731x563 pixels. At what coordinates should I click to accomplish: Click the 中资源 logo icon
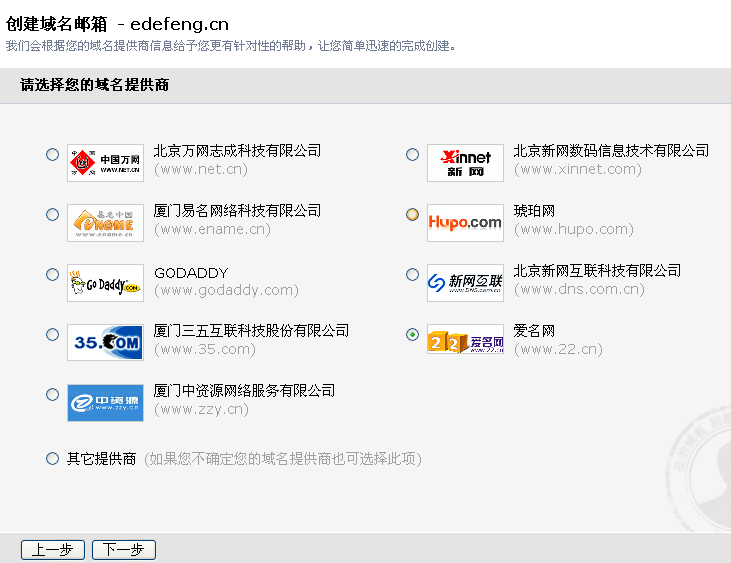105,403
